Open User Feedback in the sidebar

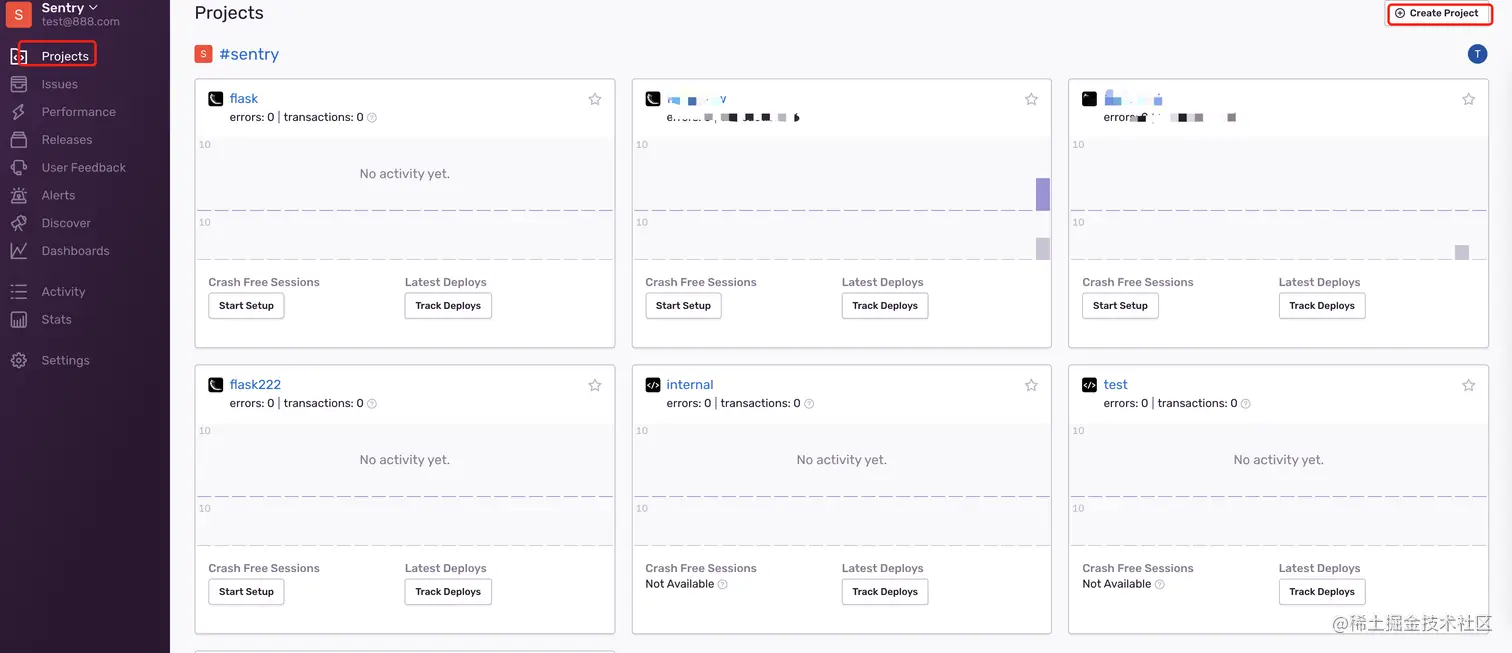(83, 168)
